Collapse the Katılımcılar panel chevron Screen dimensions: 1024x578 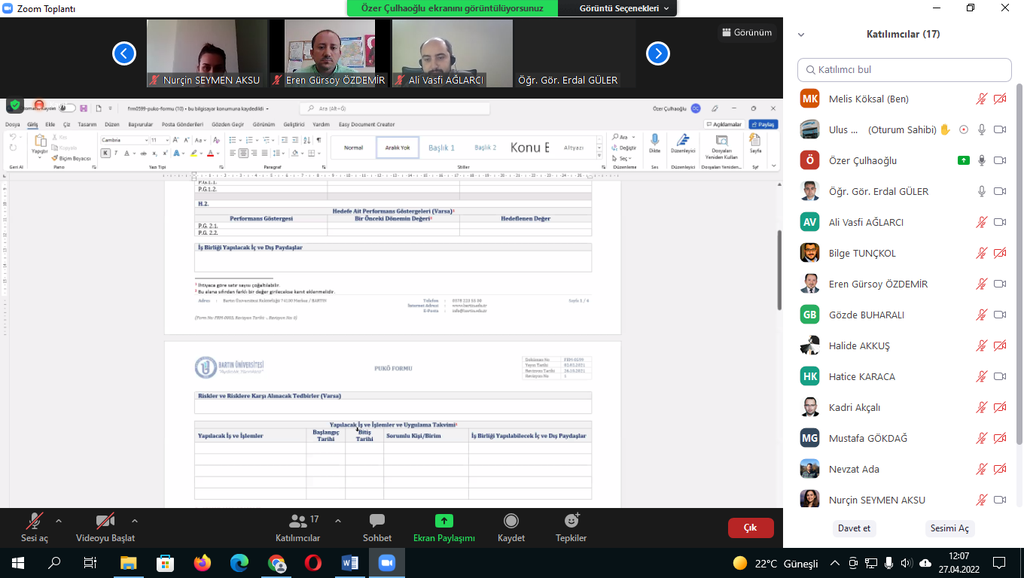pos(800,34)
